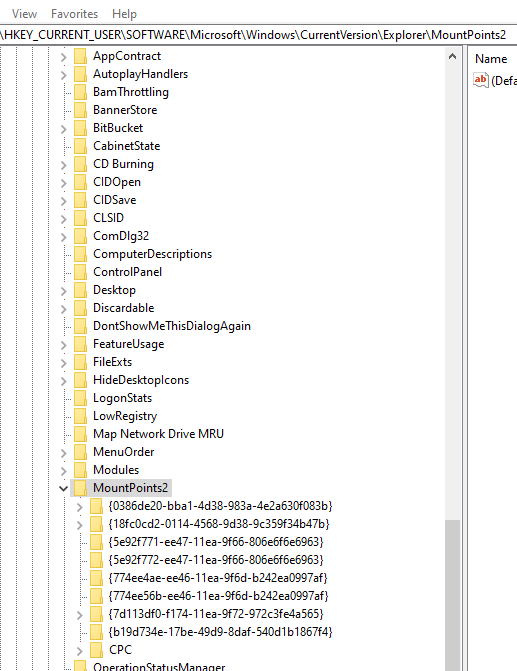Click the ComputerDescriptions folder icon
Screen dimensions: 517x671
(x=80, y=254)
